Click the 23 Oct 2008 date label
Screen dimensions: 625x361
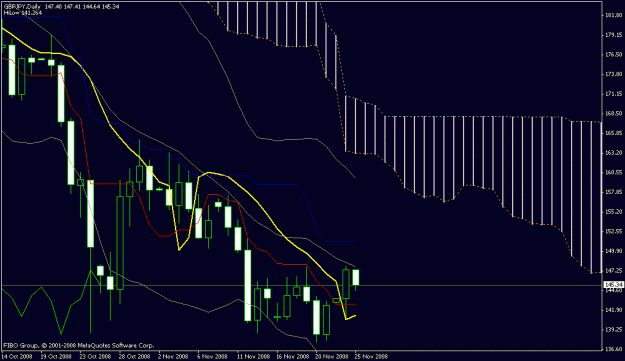95,356
